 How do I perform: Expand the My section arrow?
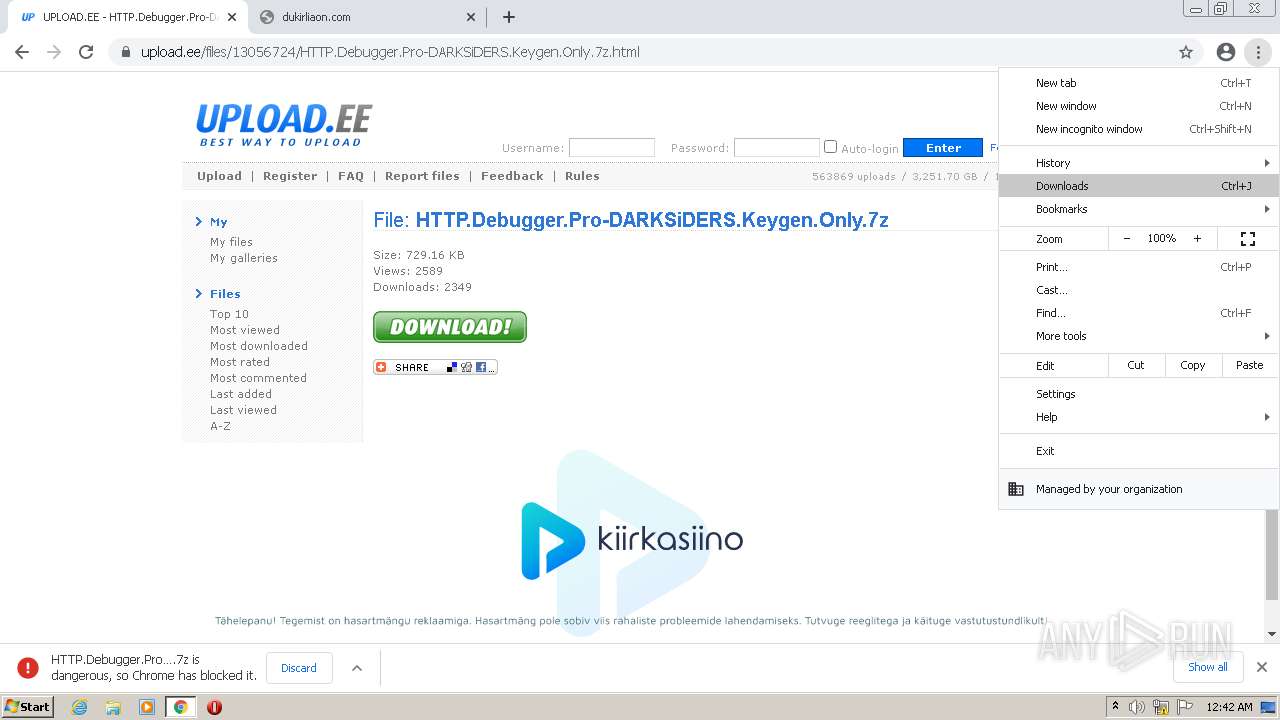point(199,222)
